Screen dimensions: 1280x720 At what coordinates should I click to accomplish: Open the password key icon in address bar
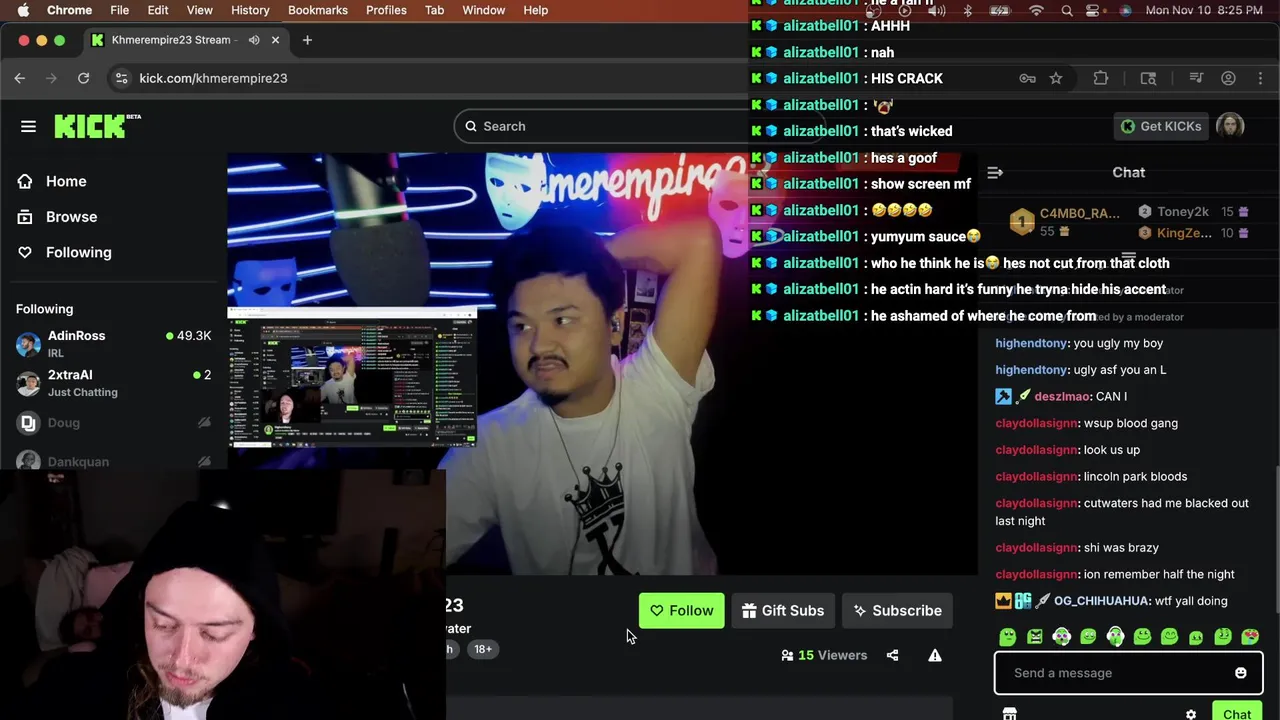(1027, 78)
